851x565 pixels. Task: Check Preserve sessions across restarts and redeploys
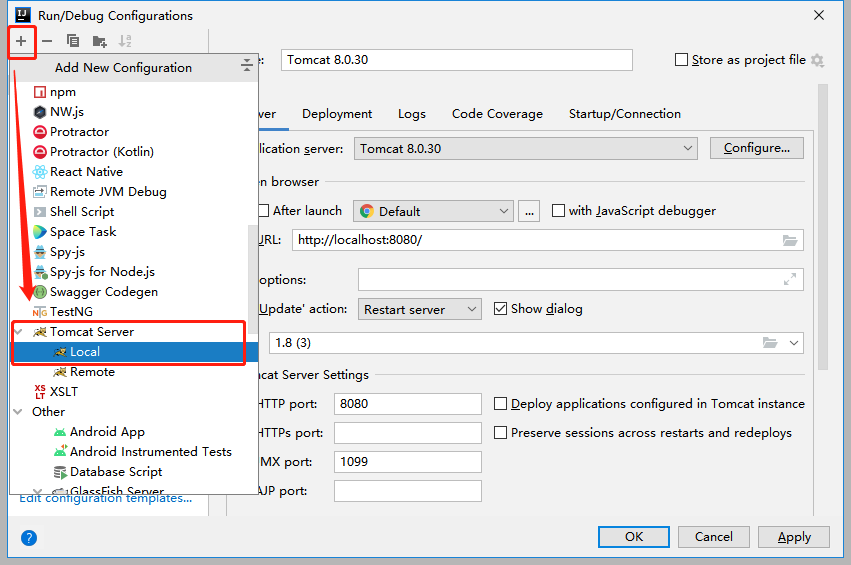[x=500, y=433]
